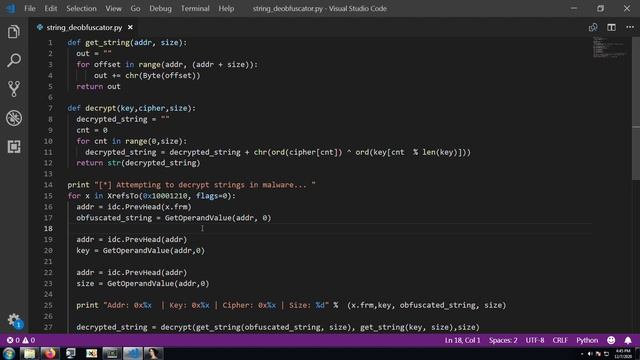Click the feedback smiley icon
640x360 pixels.
click(x=611, y=340)
